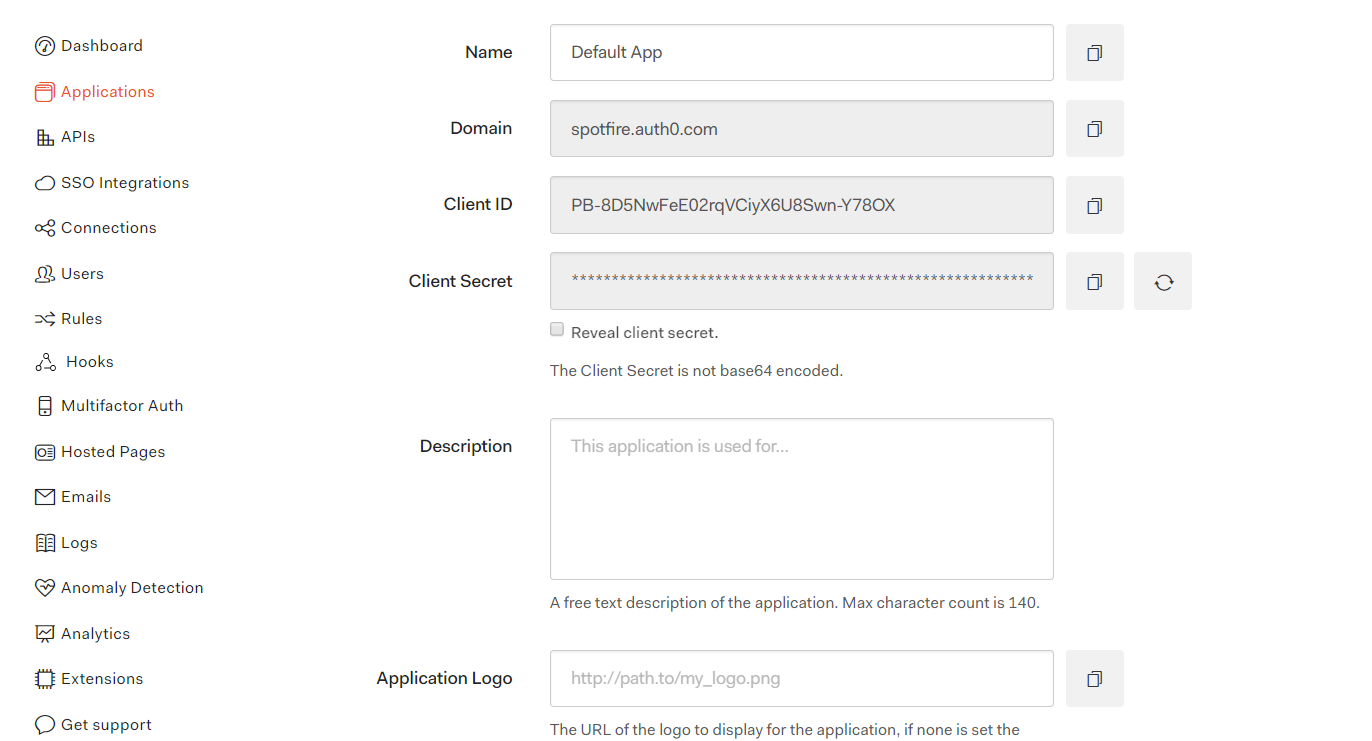Click the Users people icon
Image resolution: width=1372 pixels, height=741 pixels.
pos(45,274)
